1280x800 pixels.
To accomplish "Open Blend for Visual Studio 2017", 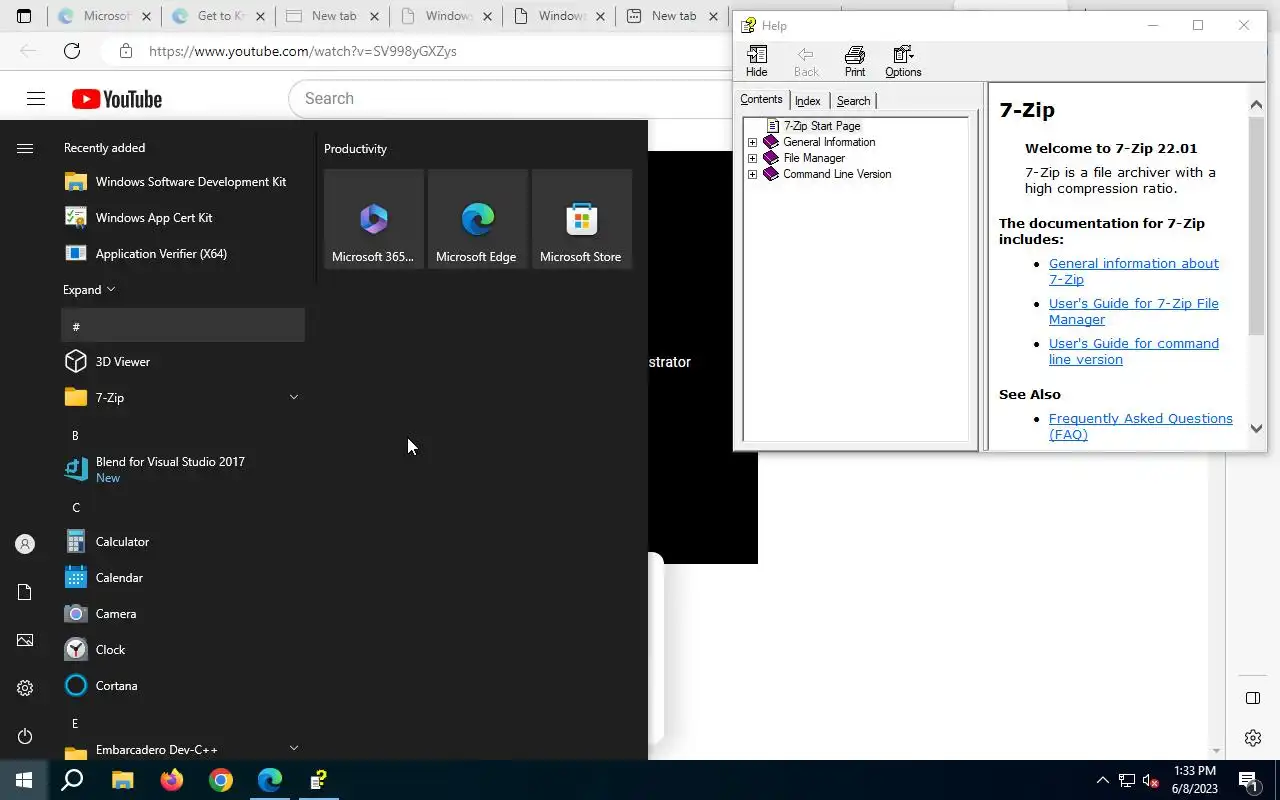I will click(x=184, y=469).
